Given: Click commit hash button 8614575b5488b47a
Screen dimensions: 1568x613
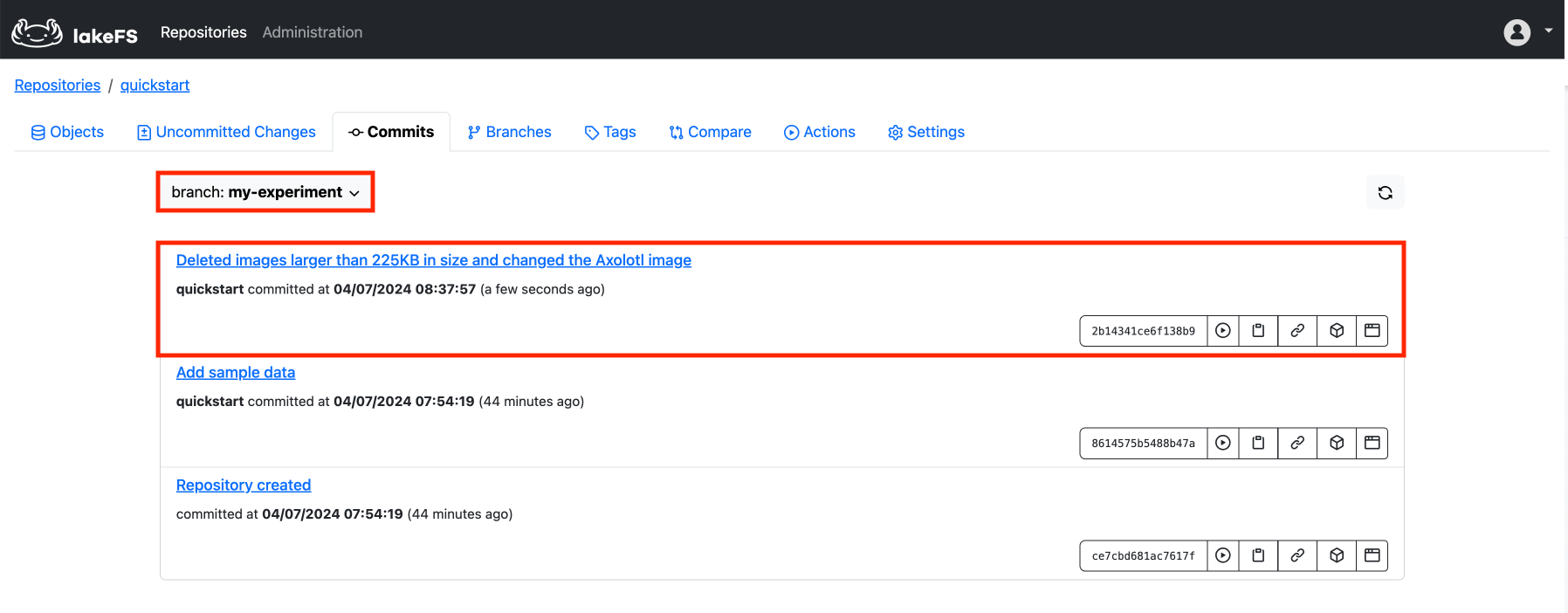Looking at the screenshot, I should [1143, 444].
